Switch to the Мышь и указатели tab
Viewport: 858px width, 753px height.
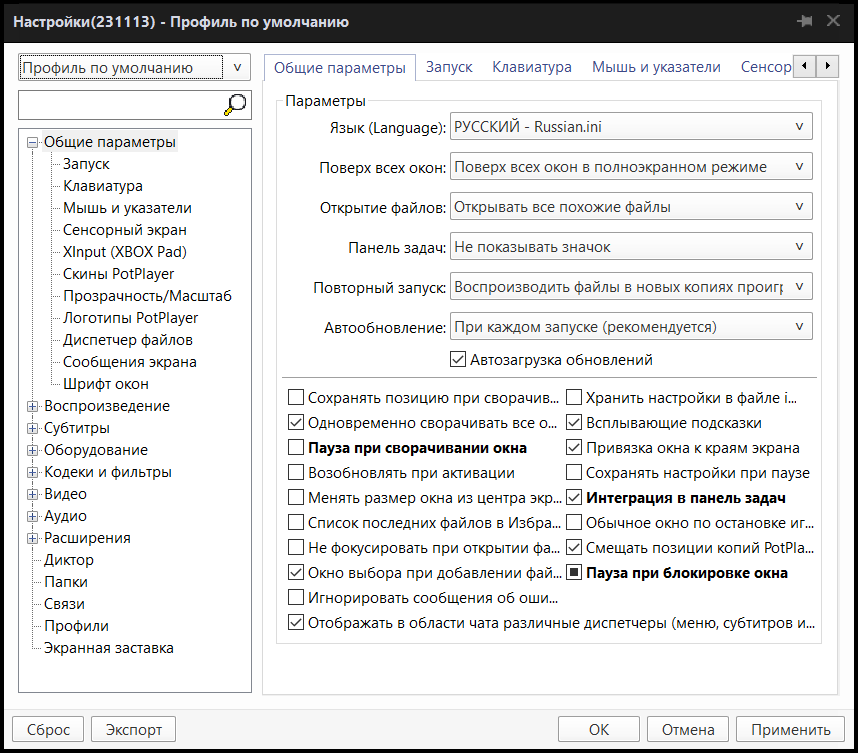pyautogui.click(x=656, y=67)
